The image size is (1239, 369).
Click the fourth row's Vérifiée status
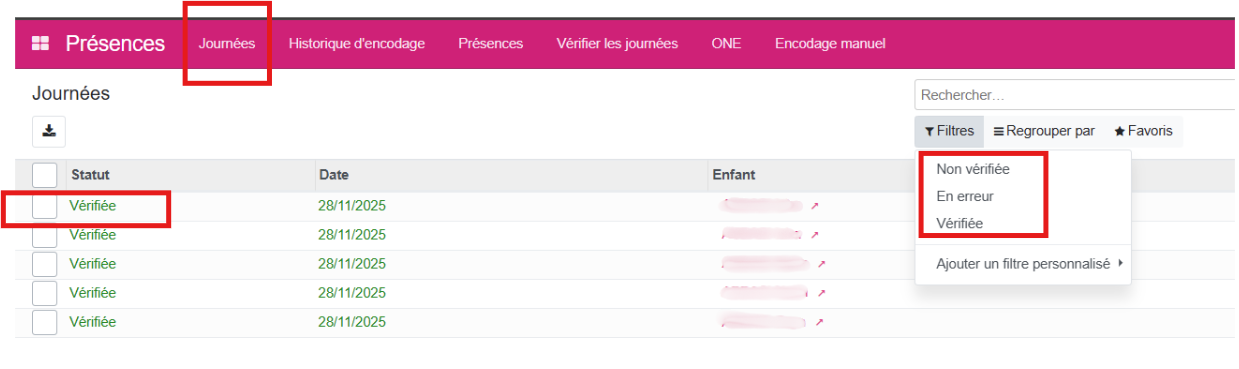[93, 293]
